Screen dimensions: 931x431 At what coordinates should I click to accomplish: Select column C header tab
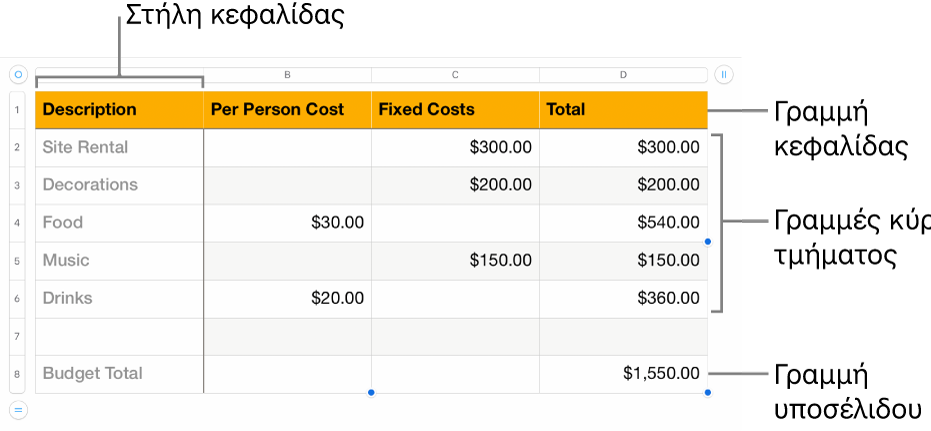pos(455,75)
